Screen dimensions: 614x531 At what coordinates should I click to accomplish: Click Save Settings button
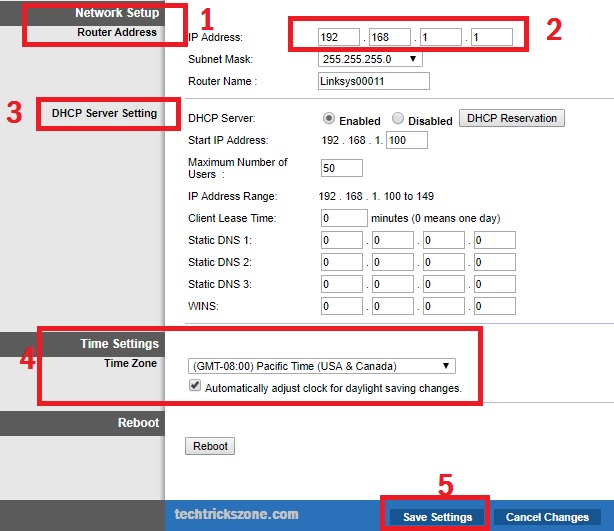[x=437, y=517]
